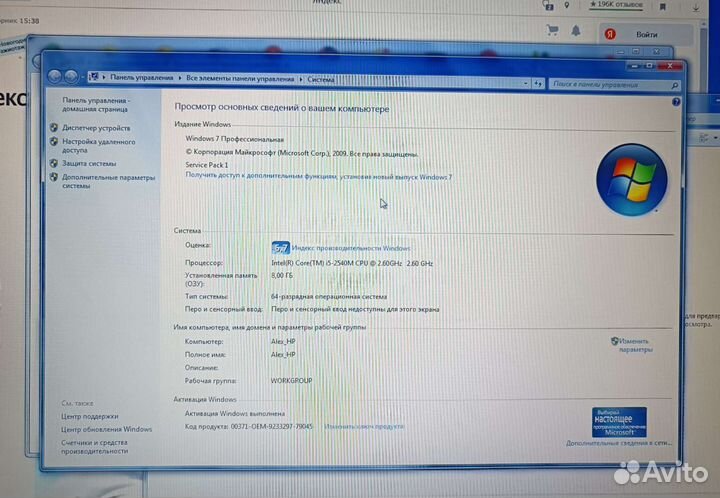Select WORKGROUP value
This screenshot has height=498, width=720.
tap(291, 380)
